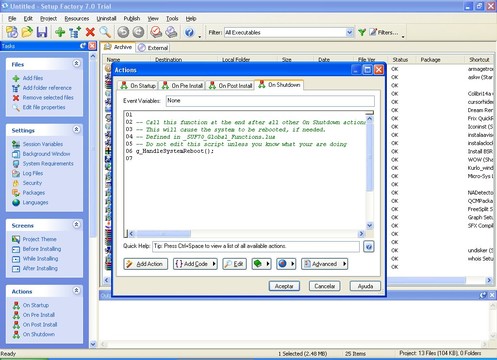
Task: Switch to the On Pre Install tab
Action: pos(182,86)
